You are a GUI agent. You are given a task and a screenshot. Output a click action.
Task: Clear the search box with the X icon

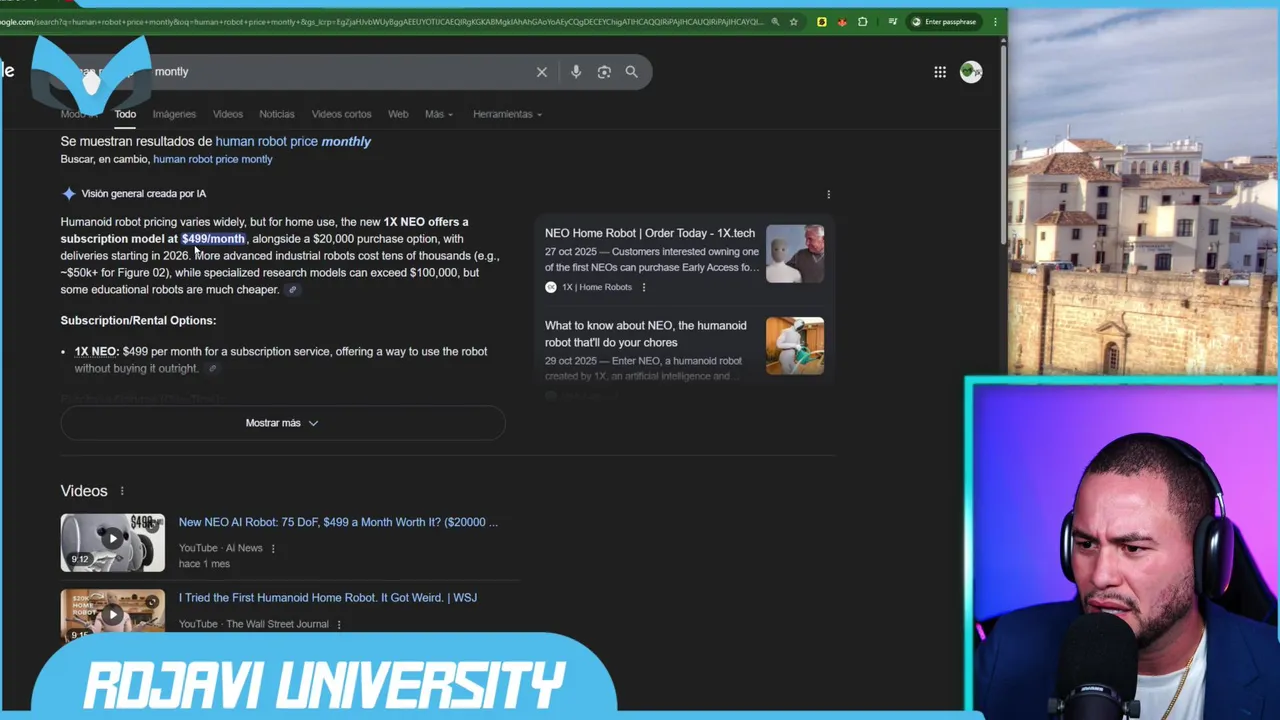point(542,72)
